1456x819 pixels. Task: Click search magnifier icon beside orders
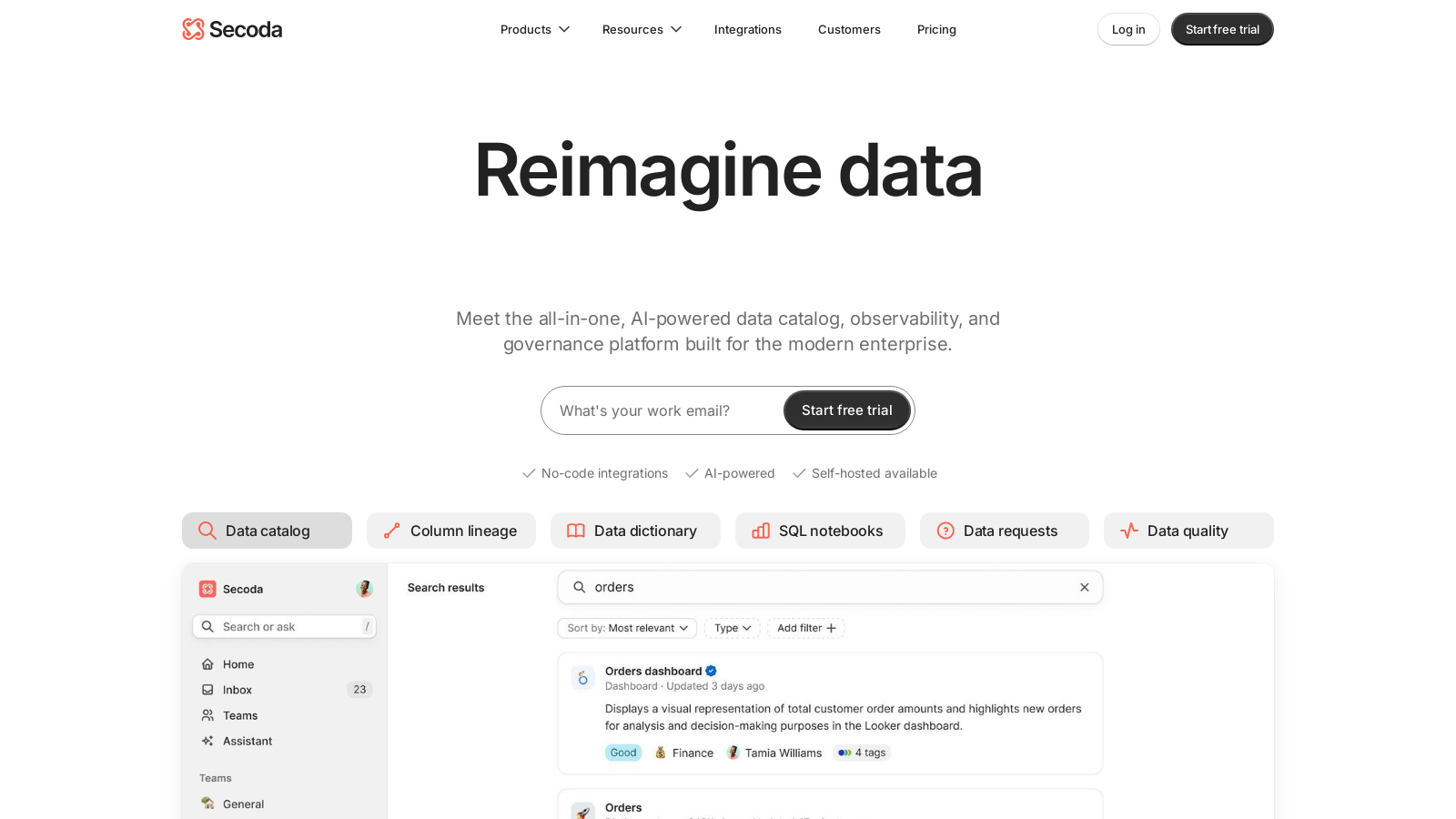click(579, 587)
